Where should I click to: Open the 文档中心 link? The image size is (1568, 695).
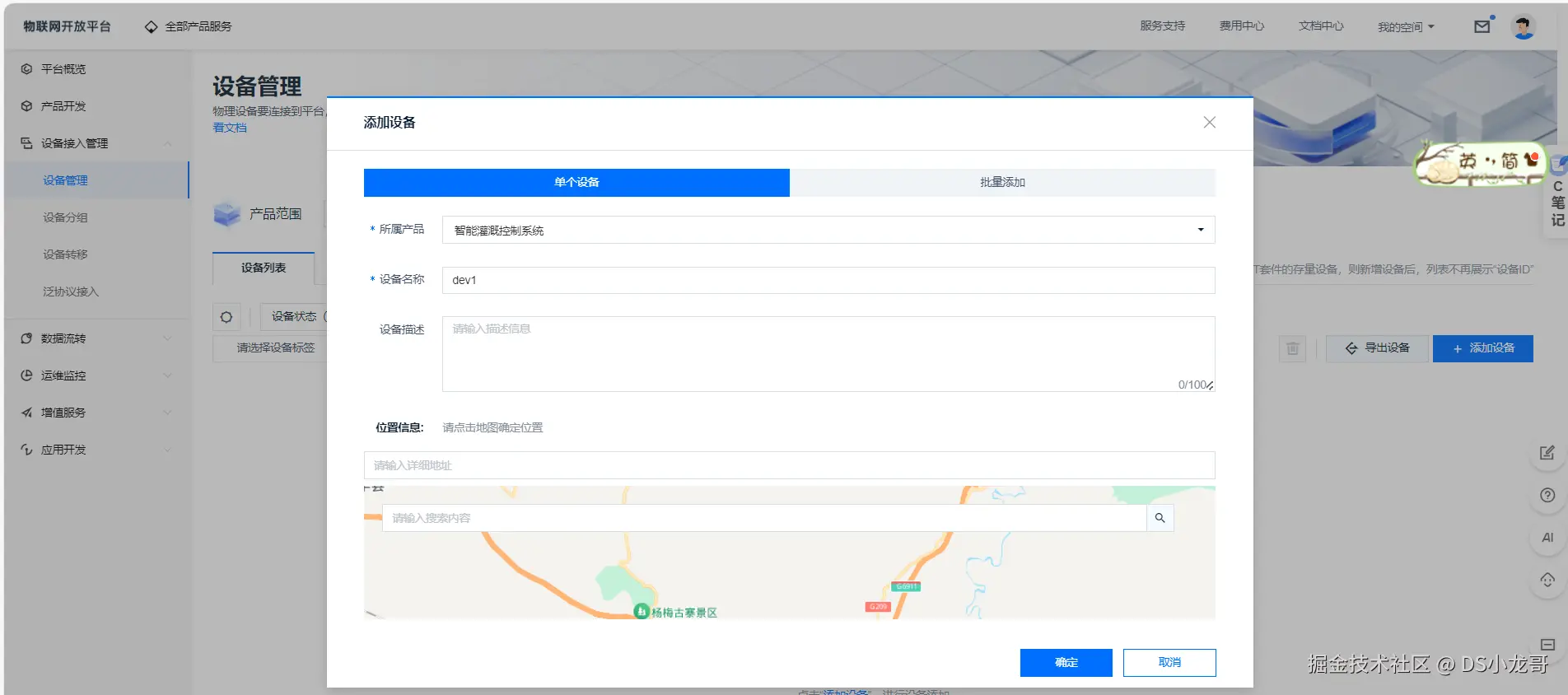coord(1321,26)
